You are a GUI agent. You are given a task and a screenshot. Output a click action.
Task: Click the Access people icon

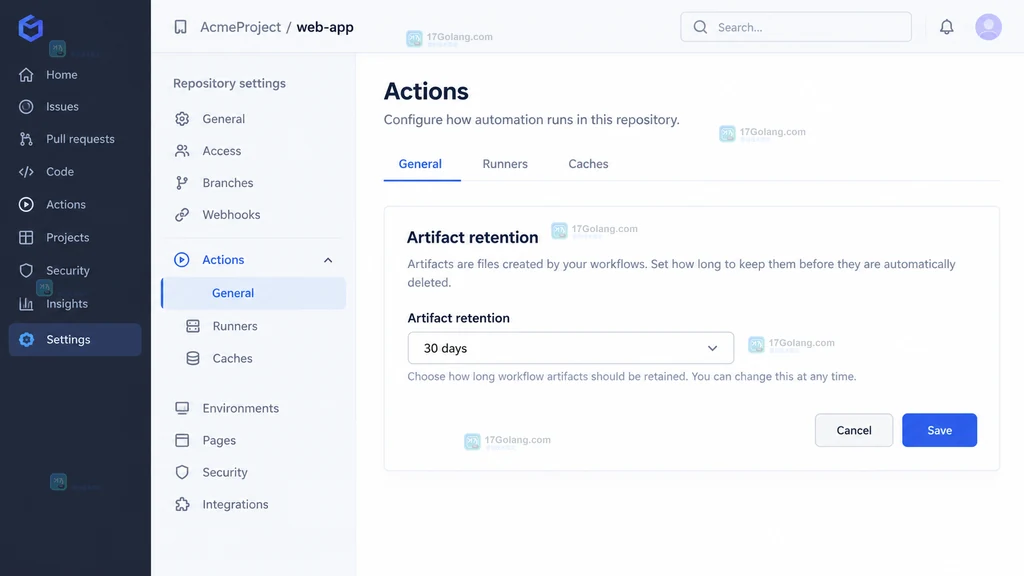182,151
